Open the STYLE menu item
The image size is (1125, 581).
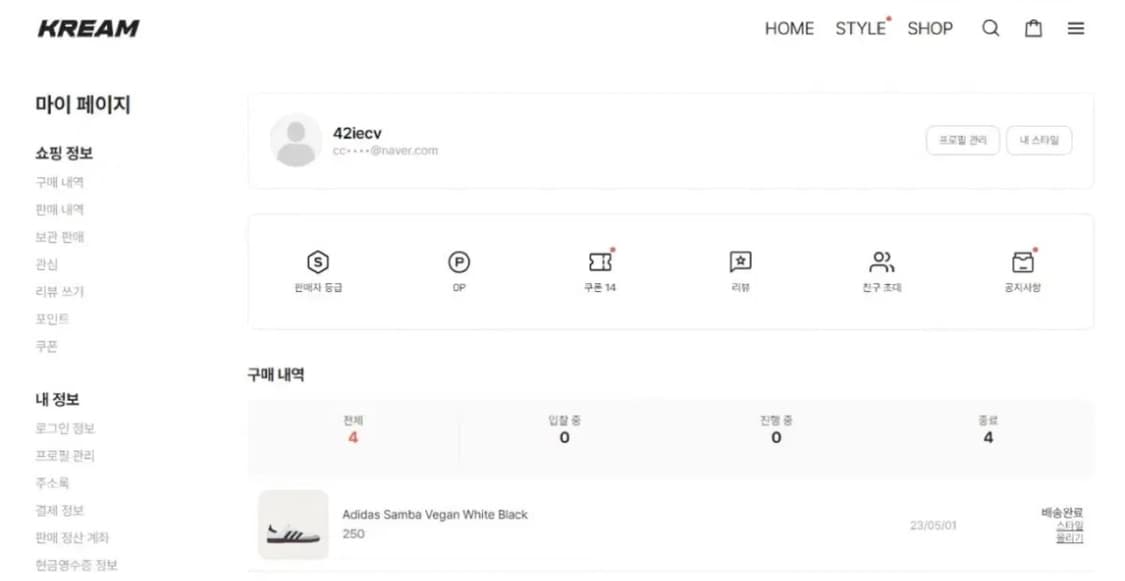pyautogui.click(x=858, y=28)
